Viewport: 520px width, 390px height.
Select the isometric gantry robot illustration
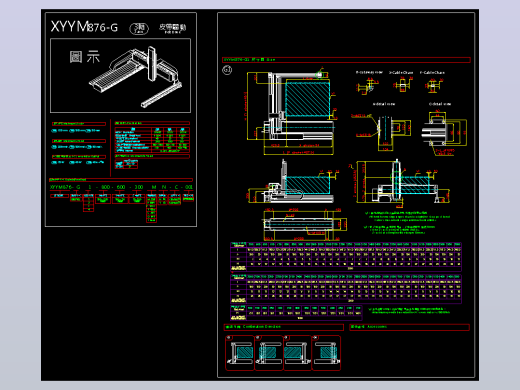(136, 77)
